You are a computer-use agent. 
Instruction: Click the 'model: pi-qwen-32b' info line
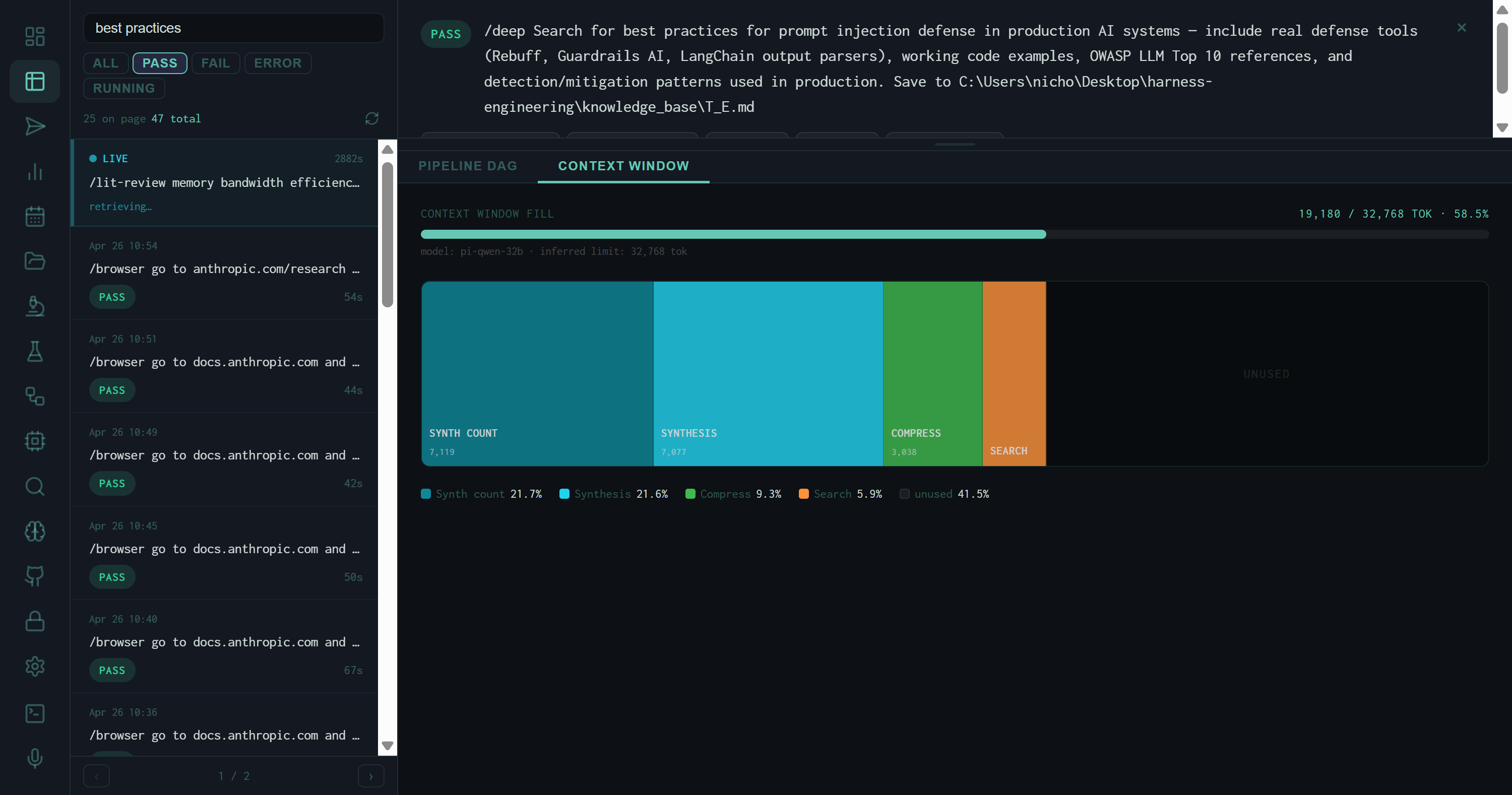tap(553, 251)
